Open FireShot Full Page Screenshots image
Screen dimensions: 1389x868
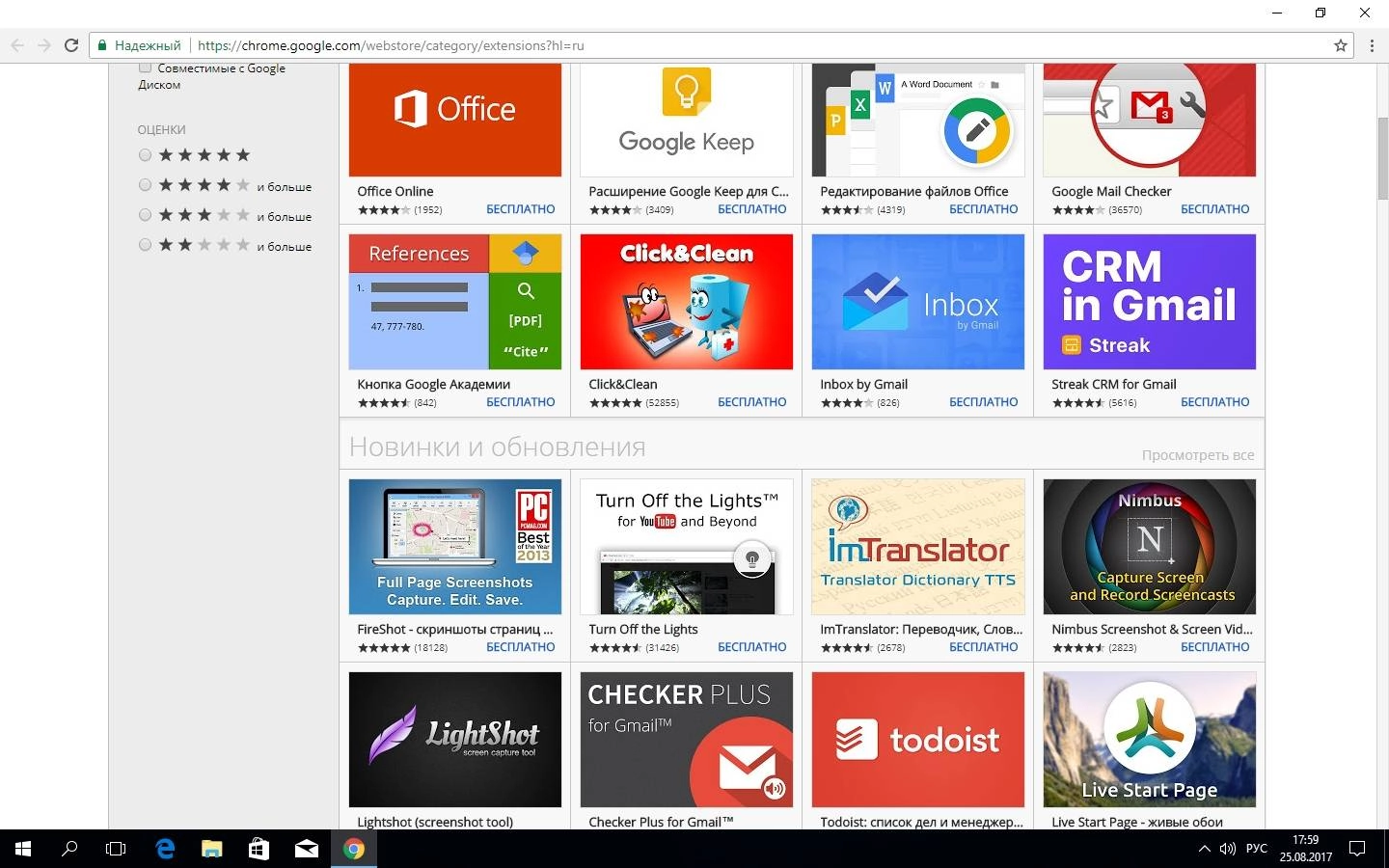click(x=455, y=547)
